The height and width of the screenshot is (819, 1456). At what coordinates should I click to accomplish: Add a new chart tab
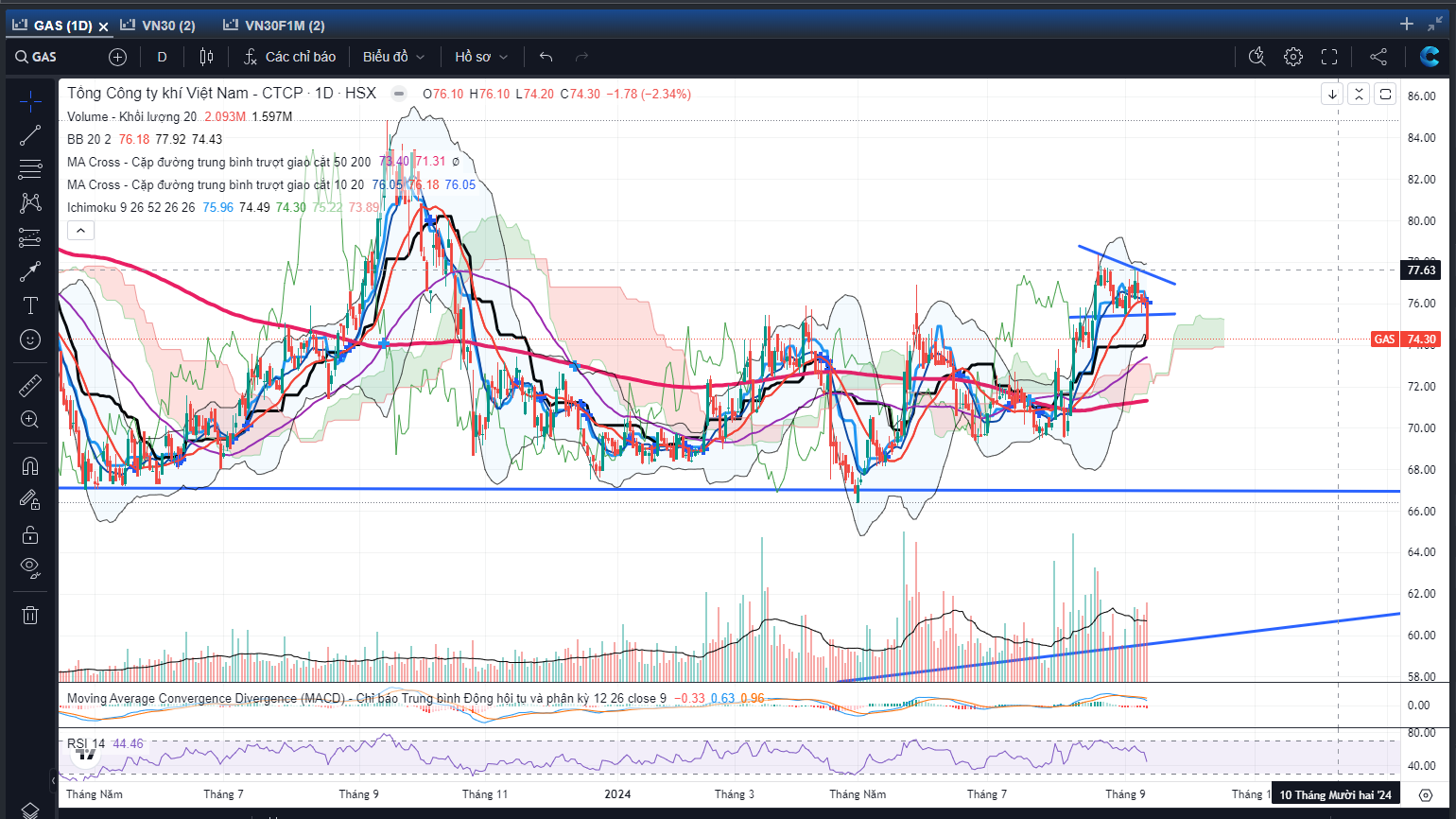pyautogui.click(x=1407, y=24)
